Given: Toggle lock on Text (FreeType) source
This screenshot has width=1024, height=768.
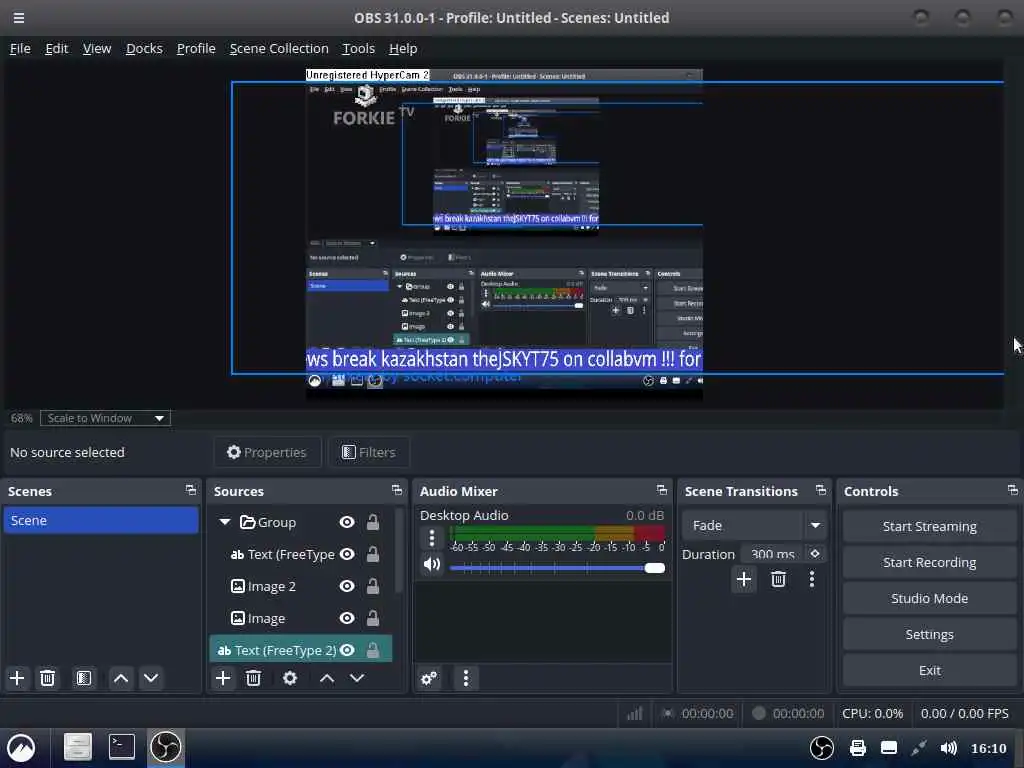Looking at the screenshot, I should pyautogui.click(x=373, y=554).
